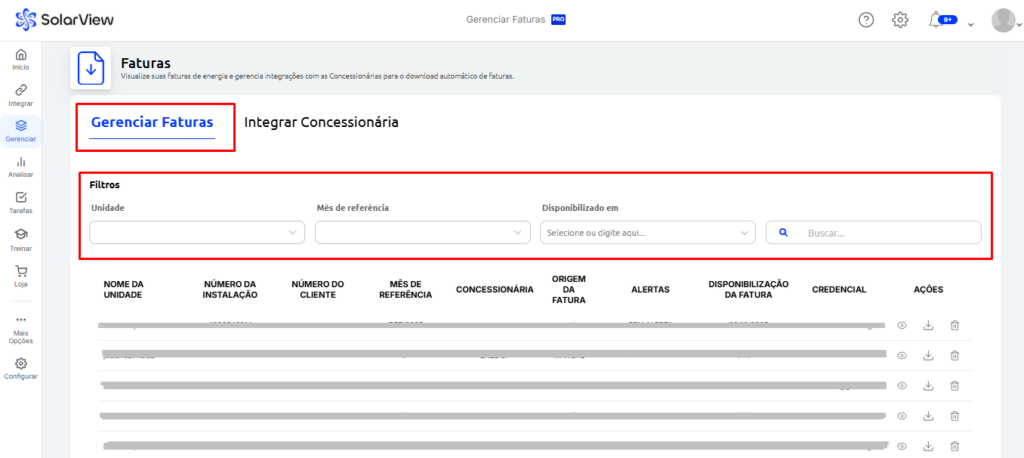Download the first invoice row
Image resolution: width=1024 pixels, height=458 pixels.
[x=928, y=326]
